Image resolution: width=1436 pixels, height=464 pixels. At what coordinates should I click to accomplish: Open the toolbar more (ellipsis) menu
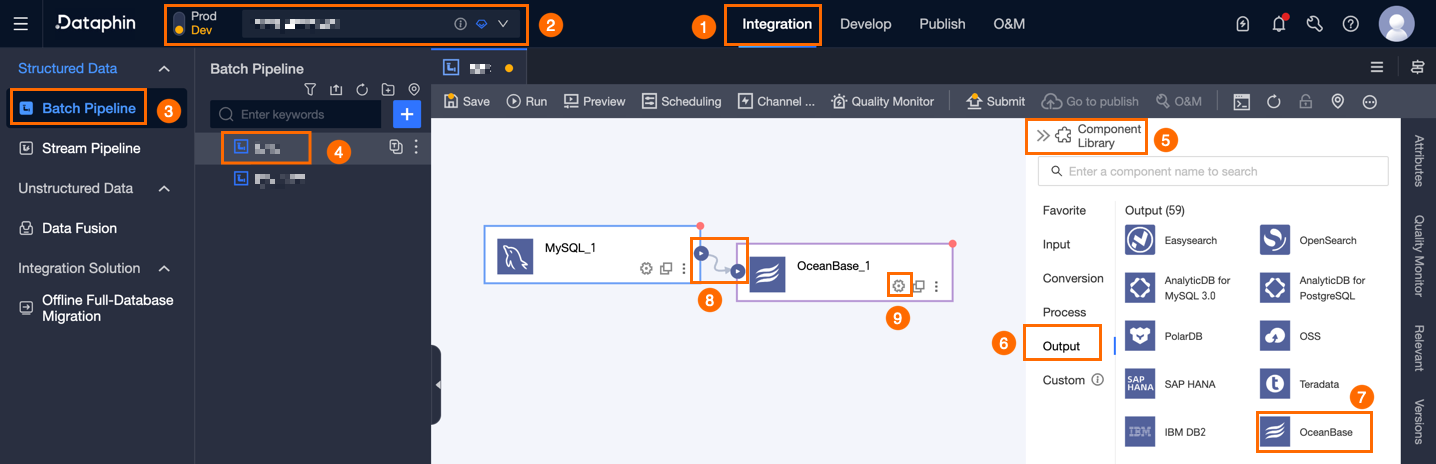[x=1370, y=101]
